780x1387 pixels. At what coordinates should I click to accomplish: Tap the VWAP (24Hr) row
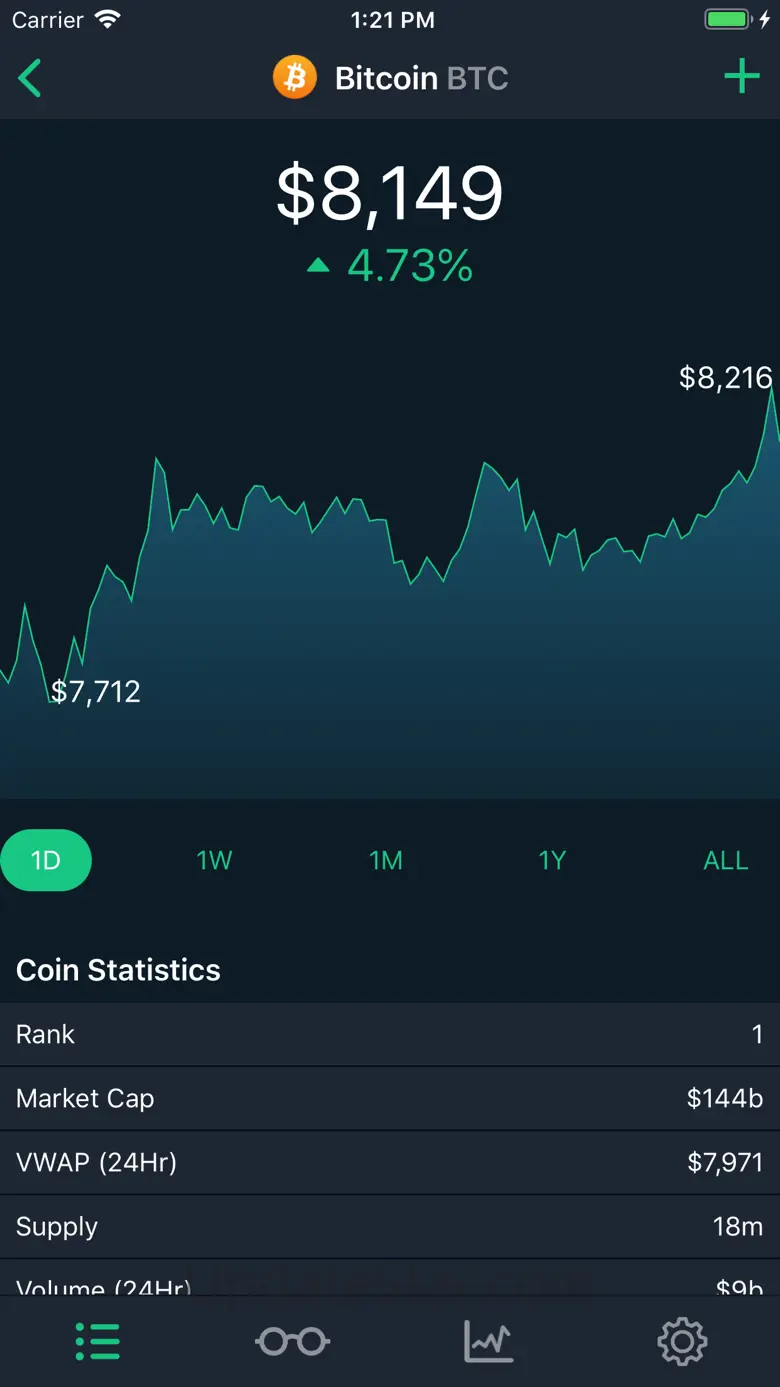[x=390, y=1162]
